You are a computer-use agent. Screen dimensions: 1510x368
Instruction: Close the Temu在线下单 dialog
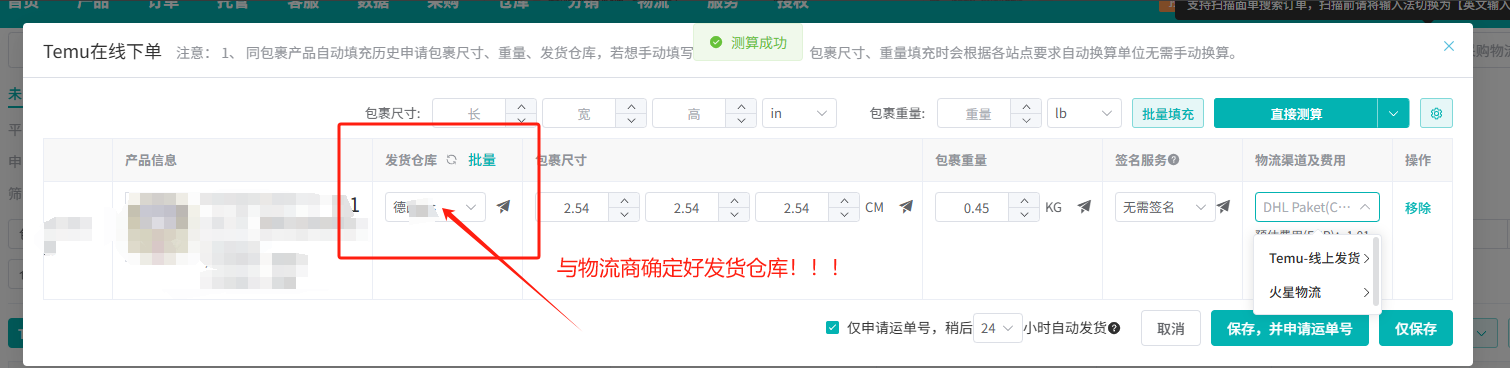[x=1449, y=46]
